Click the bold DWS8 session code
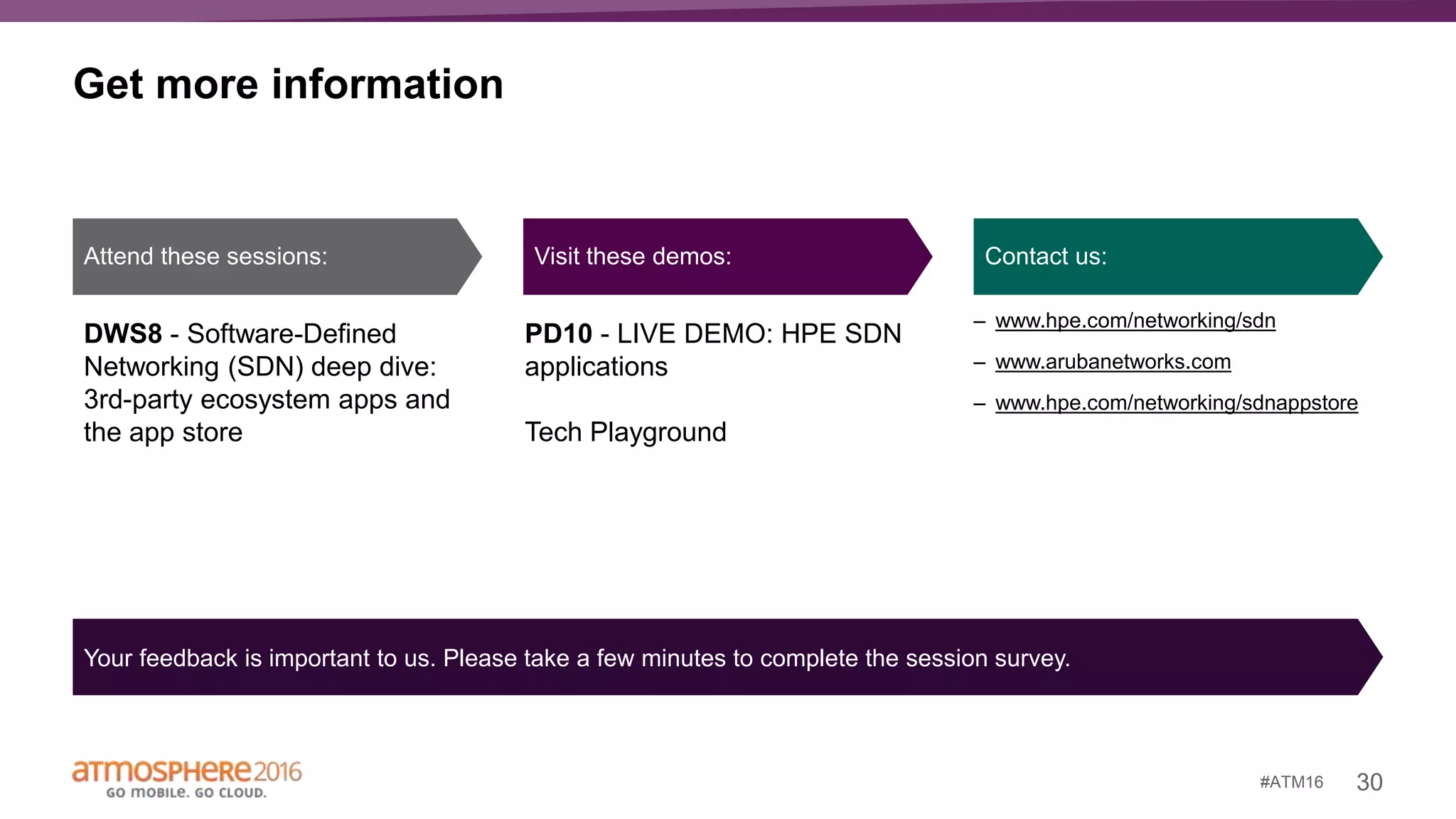Image resolution: width=1456 pixels, height=819 pixels. pos(123,334)
